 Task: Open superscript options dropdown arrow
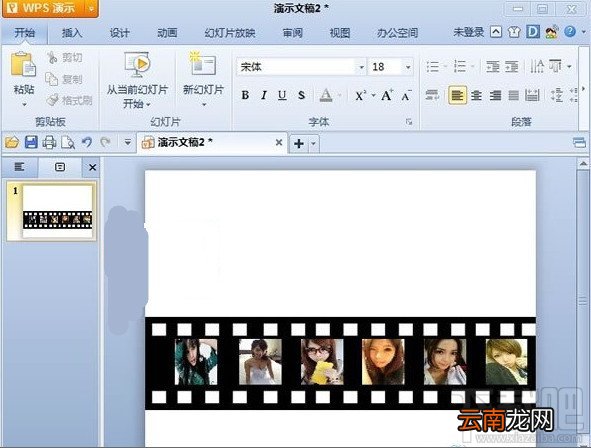pos(374,96)
